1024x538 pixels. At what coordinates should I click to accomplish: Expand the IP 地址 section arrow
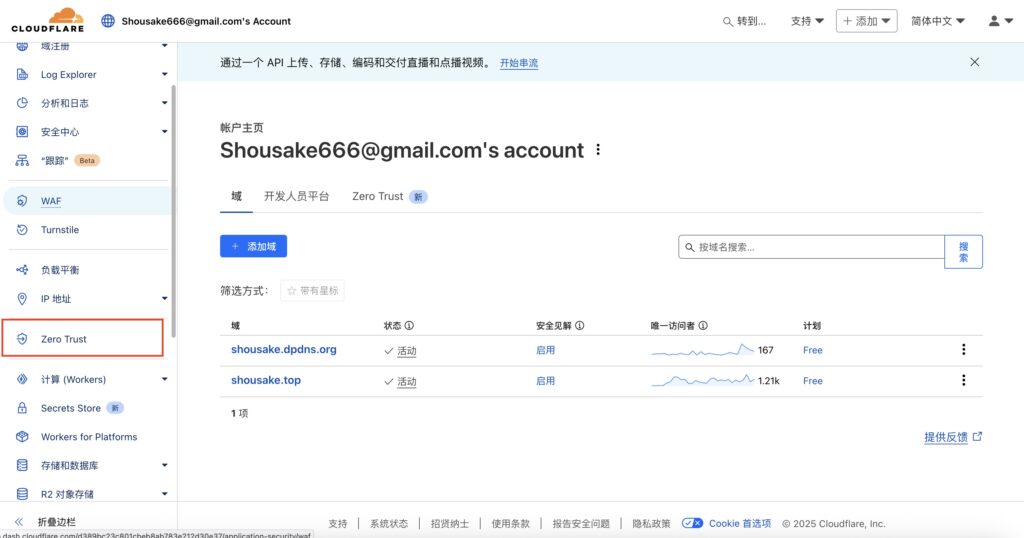tap(165, 298)
